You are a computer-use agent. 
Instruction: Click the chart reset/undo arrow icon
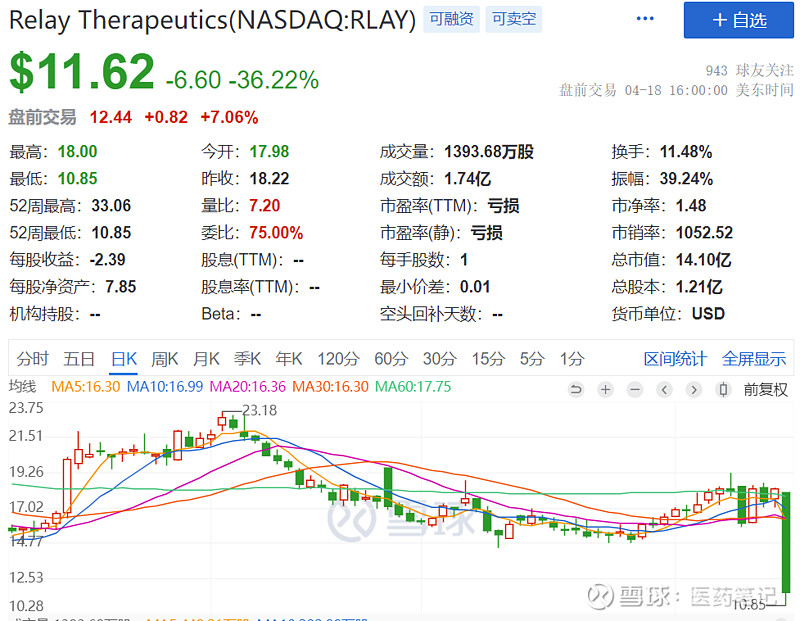tap(576, 390)
